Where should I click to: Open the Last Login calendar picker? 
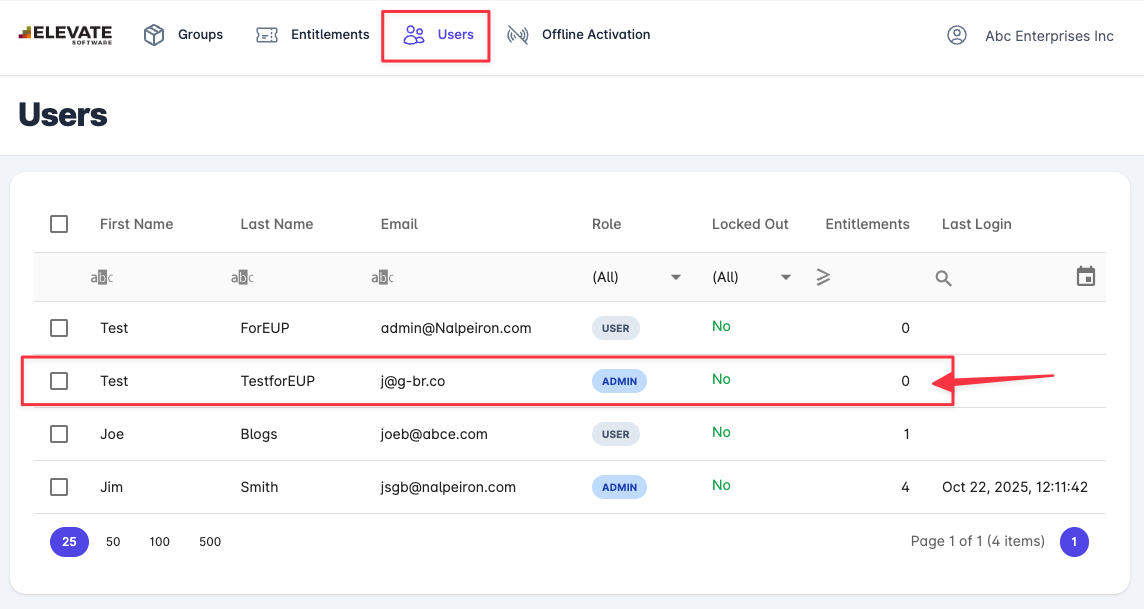click(1086, 277)
